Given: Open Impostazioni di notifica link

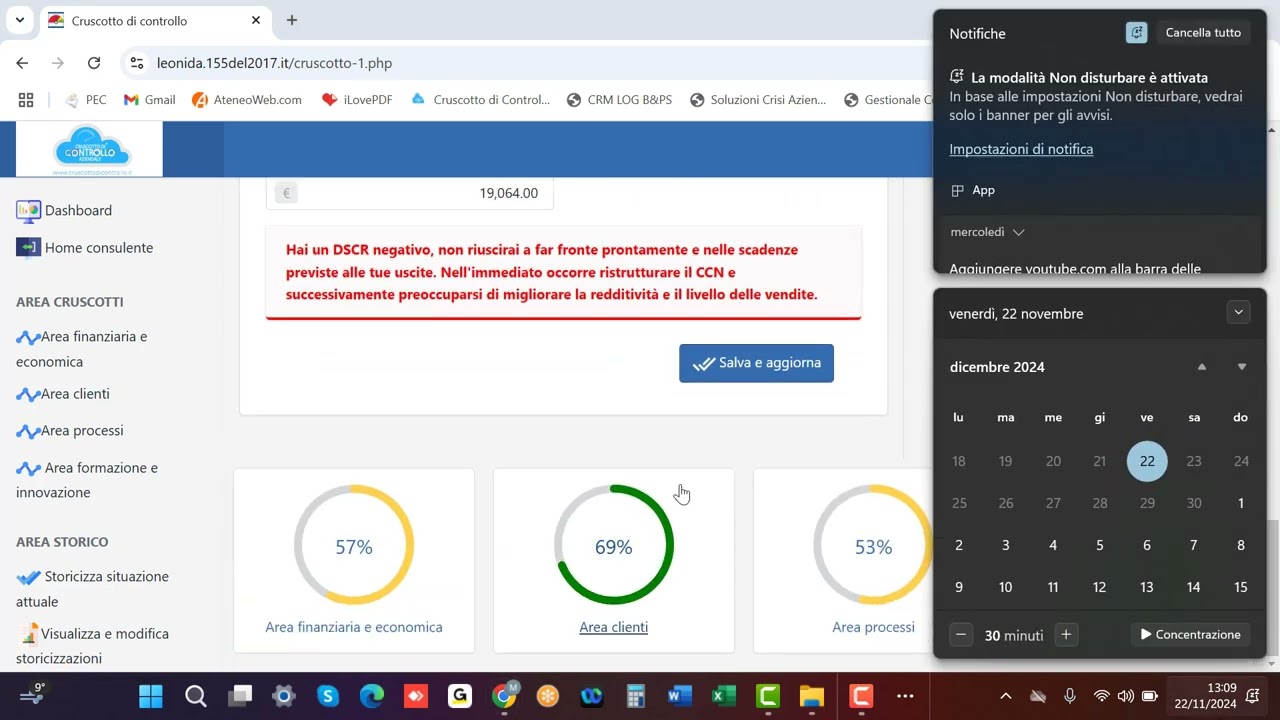Looking at the screenshot, I should [1021, 149].
